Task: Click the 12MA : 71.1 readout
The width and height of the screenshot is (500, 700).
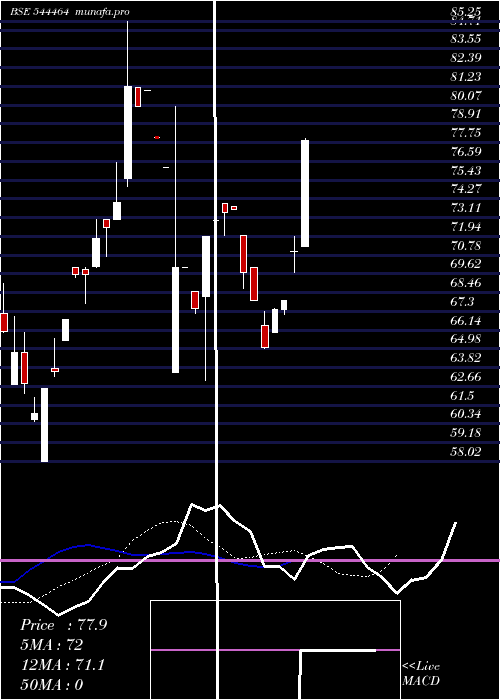Action: [63, 665]
